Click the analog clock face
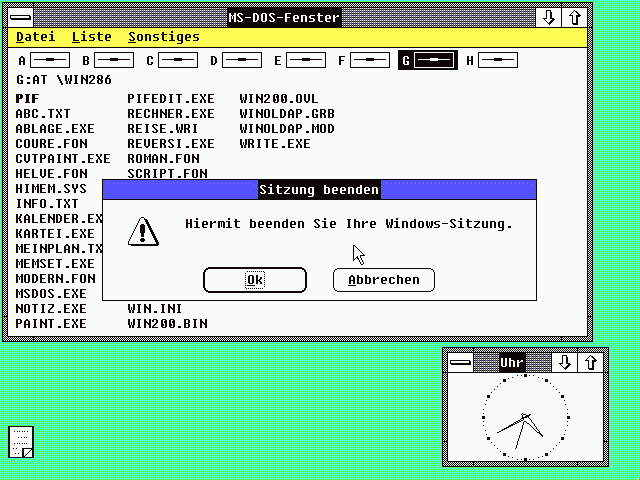This screenshot has width=640, height=480. coord(525,419)
